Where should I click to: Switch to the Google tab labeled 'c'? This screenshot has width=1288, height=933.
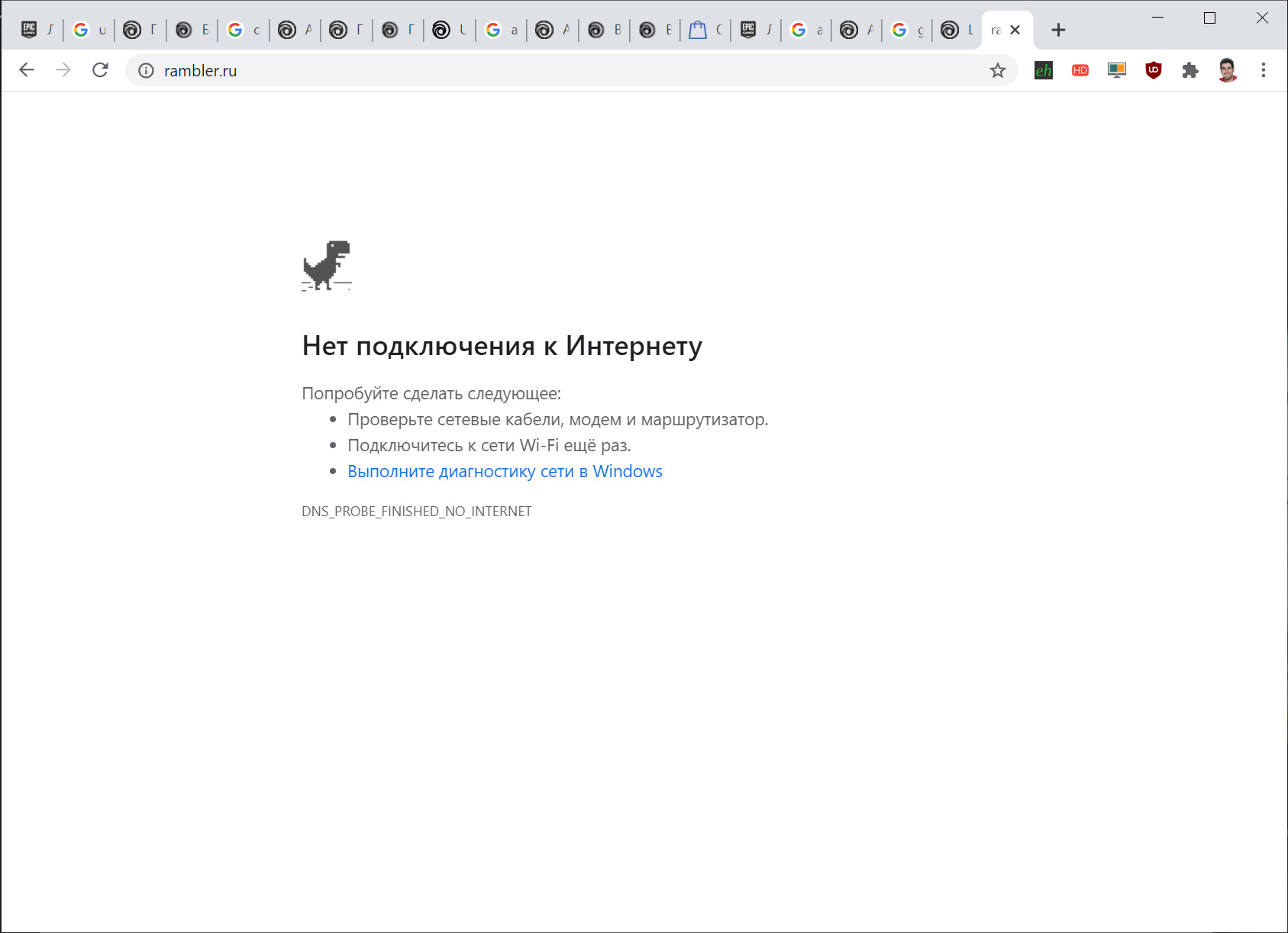244,30
